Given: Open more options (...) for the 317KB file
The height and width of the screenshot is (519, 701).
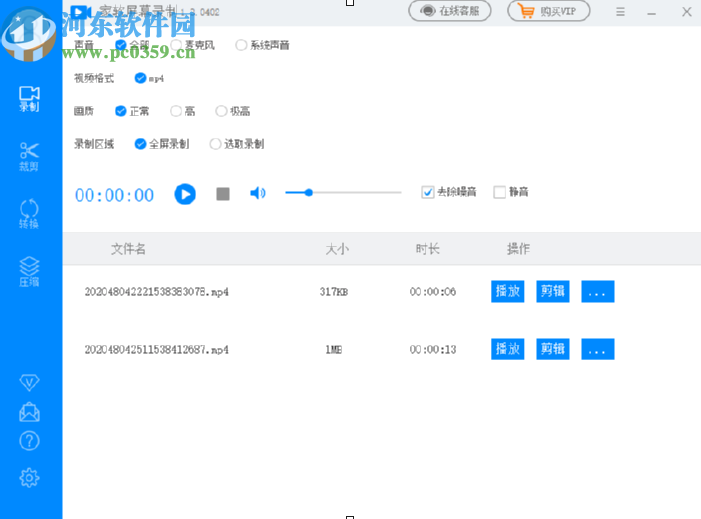Looking at the screenshot, I should (x=597, y=292).
